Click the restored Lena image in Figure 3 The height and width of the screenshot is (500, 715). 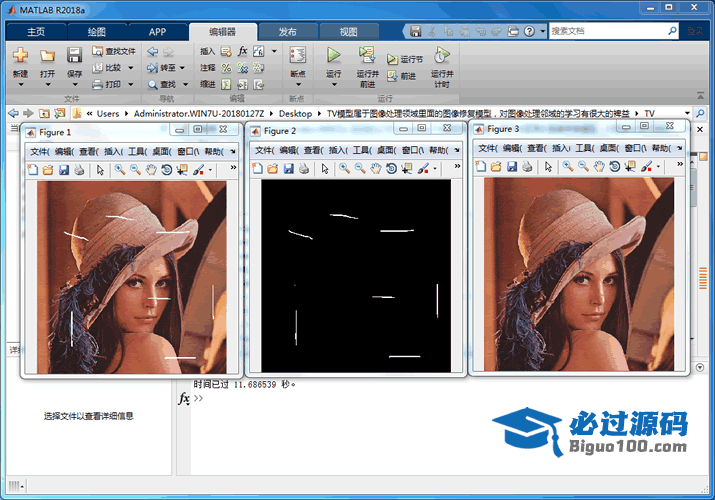coord(579,274)
